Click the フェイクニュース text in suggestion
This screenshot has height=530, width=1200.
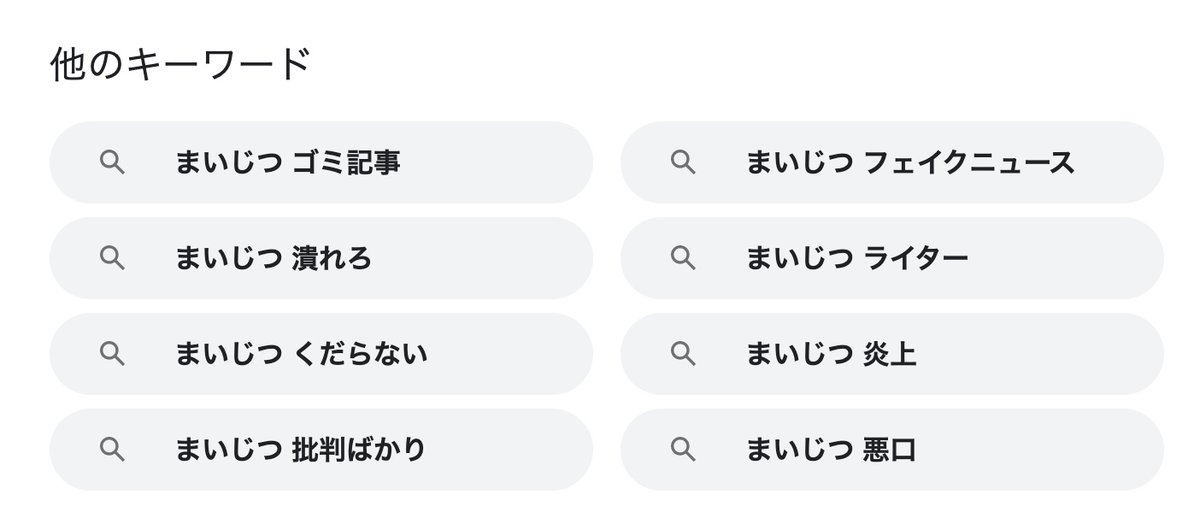968,163
